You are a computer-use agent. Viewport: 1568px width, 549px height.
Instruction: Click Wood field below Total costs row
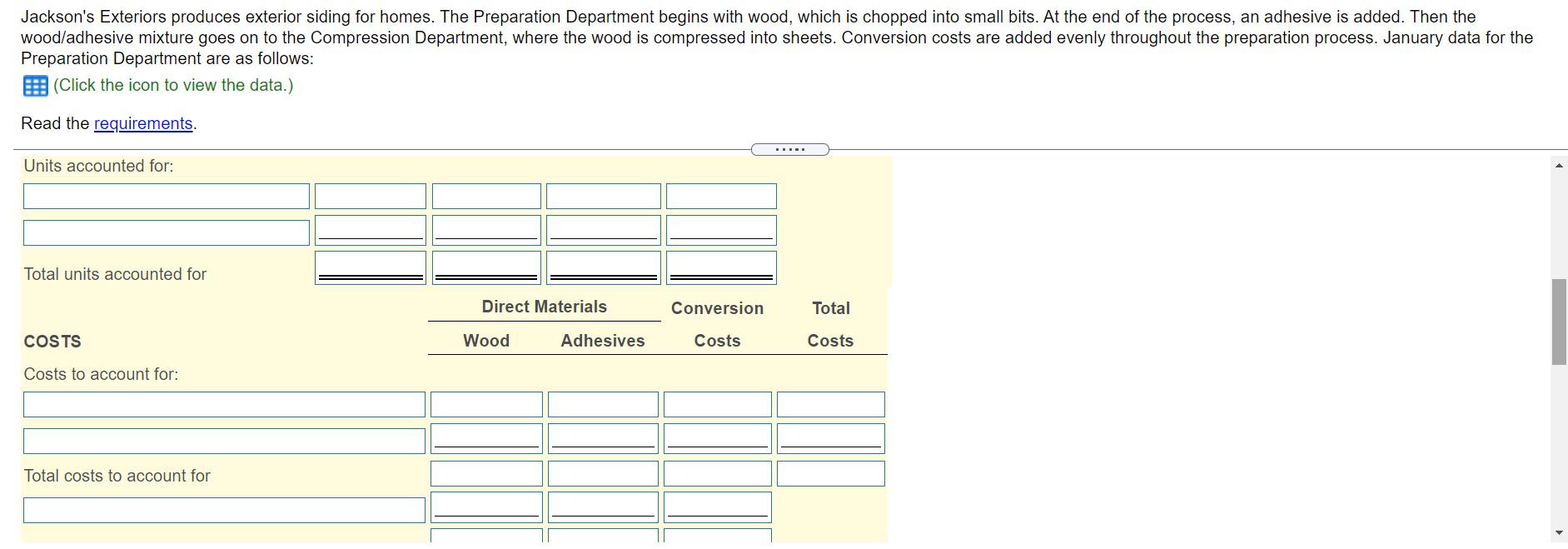pos(486,507)
